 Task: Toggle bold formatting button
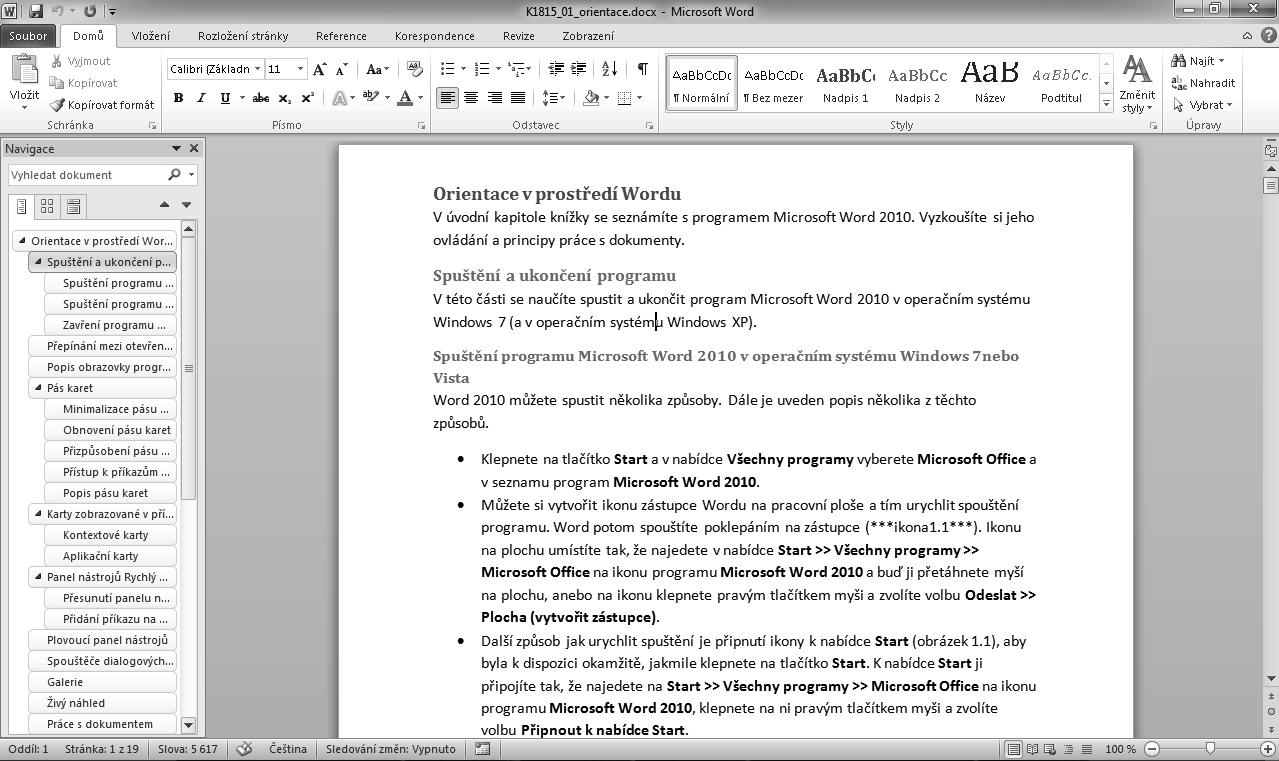178,98
